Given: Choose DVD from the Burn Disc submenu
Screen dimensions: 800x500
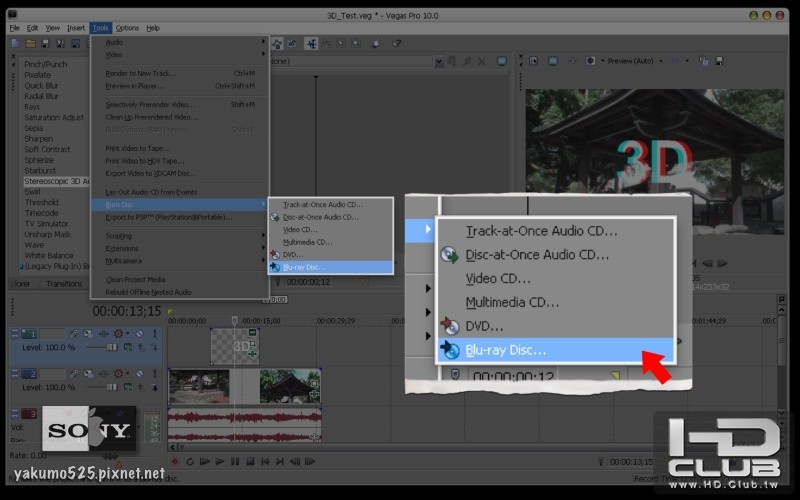Looking at the screenshot, I should (x=292, y=254).
